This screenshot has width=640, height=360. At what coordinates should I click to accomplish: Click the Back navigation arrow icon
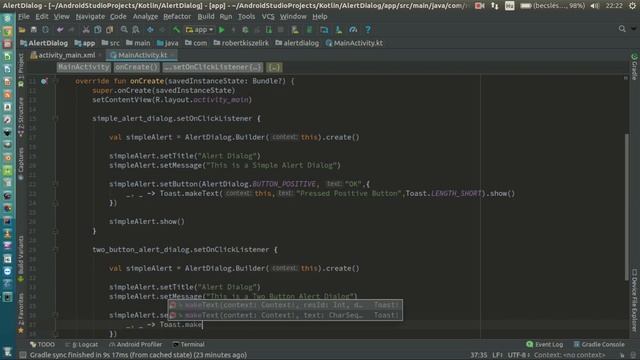tap(150, 30)
